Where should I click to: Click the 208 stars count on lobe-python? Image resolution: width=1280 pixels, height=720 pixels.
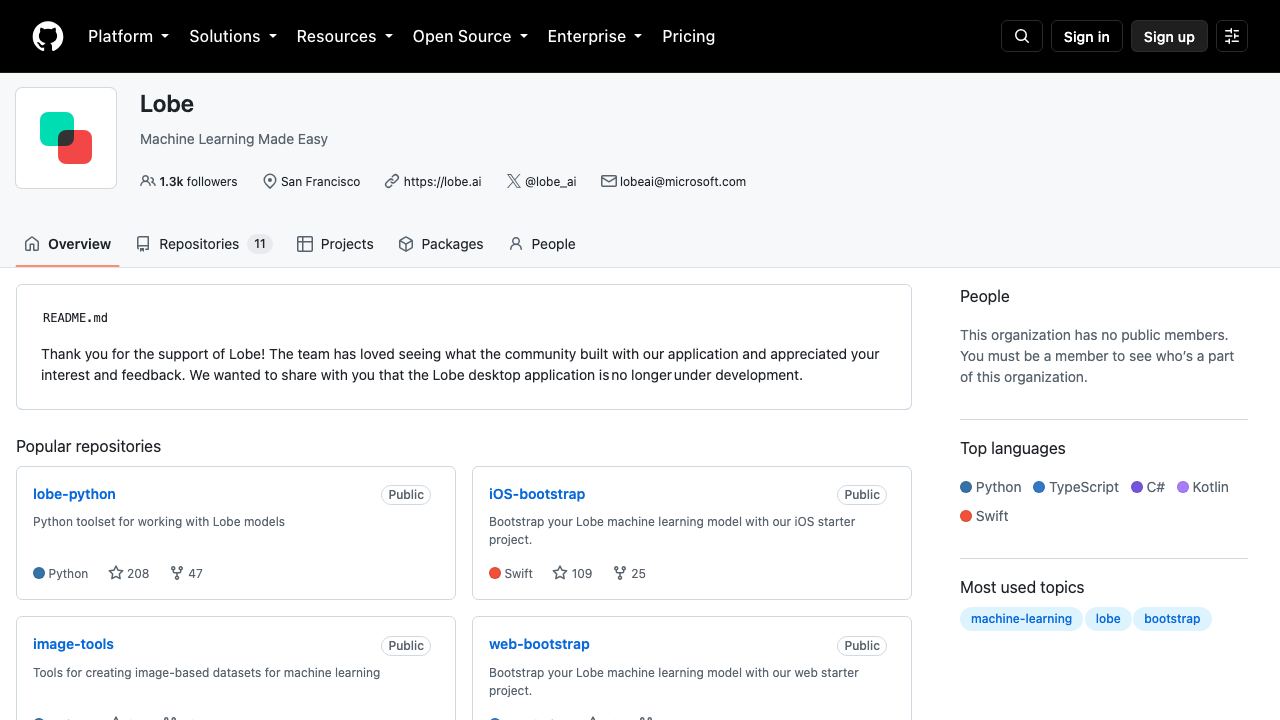pos(138,573)
